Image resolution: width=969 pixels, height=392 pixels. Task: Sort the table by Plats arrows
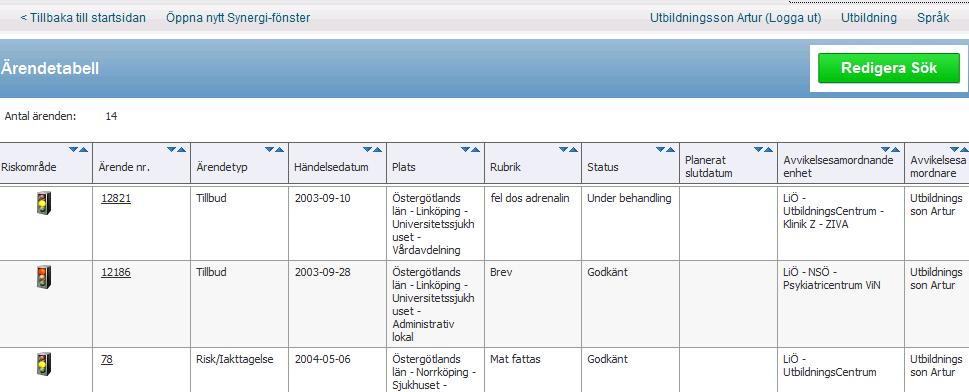470,149
